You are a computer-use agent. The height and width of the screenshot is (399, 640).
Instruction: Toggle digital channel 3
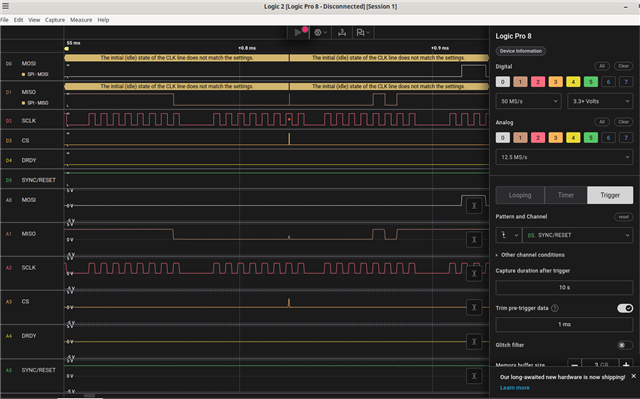point(556,82)
